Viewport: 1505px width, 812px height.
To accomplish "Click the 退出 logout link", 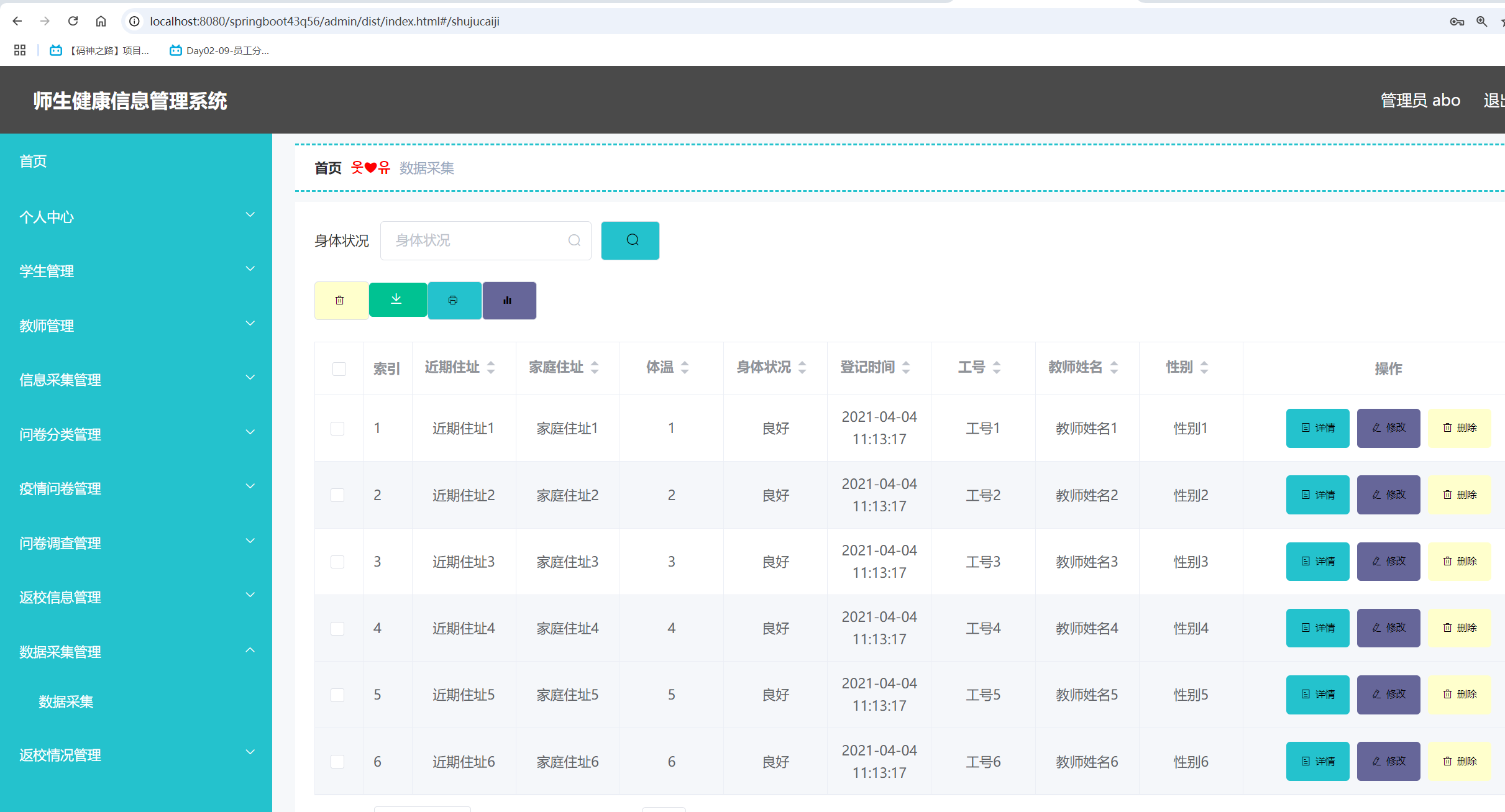I will pyautogui.click(x=1493, y=100).
